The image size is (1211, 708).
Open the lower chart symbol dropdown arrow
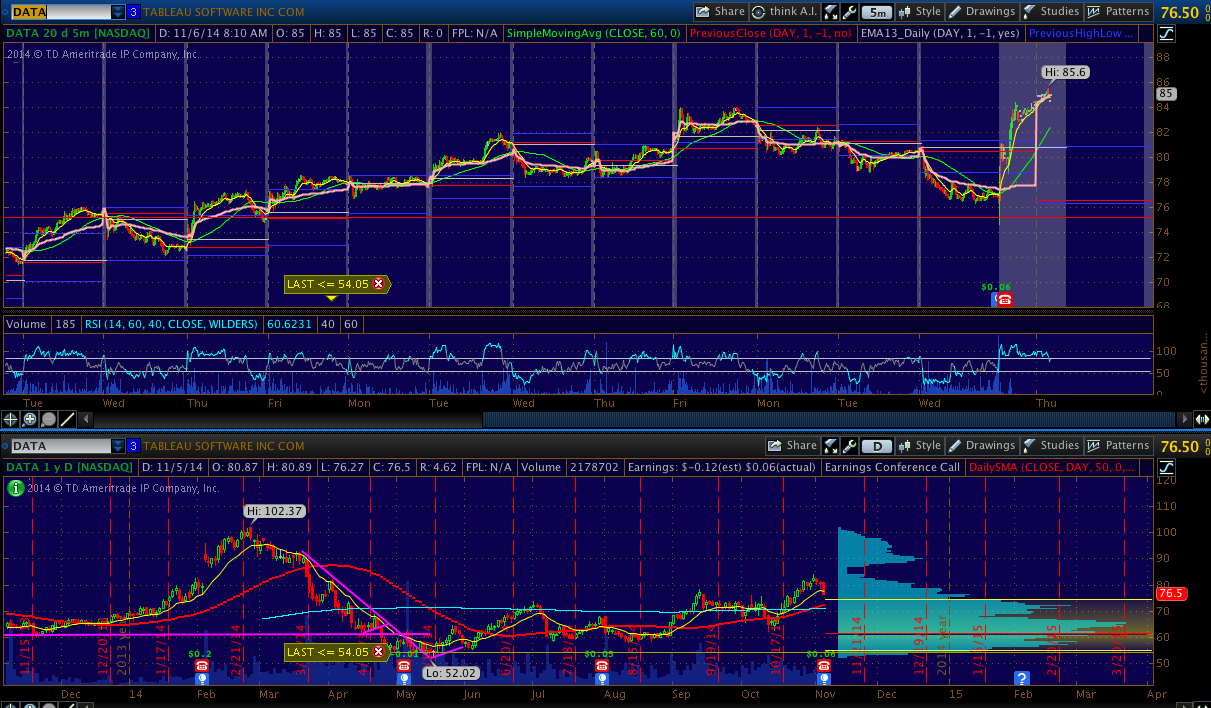[x=118, y=446]
